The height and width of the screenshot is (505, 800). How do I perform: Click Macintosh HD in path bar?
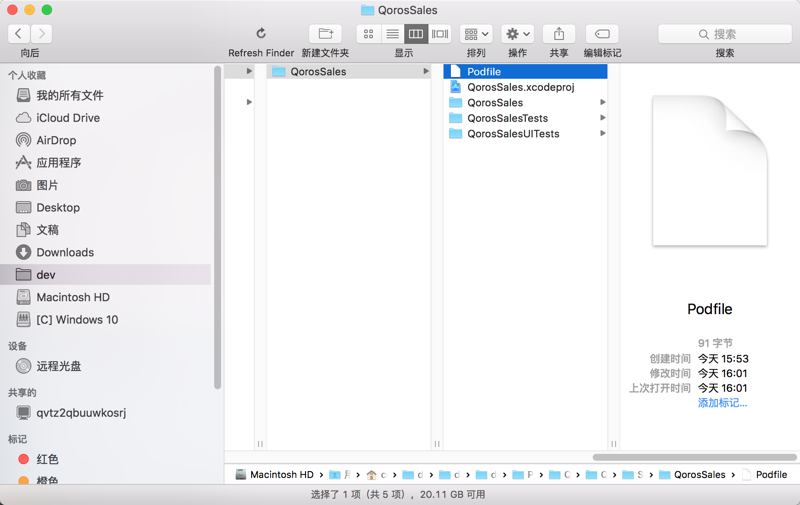[x=274, y=474]
